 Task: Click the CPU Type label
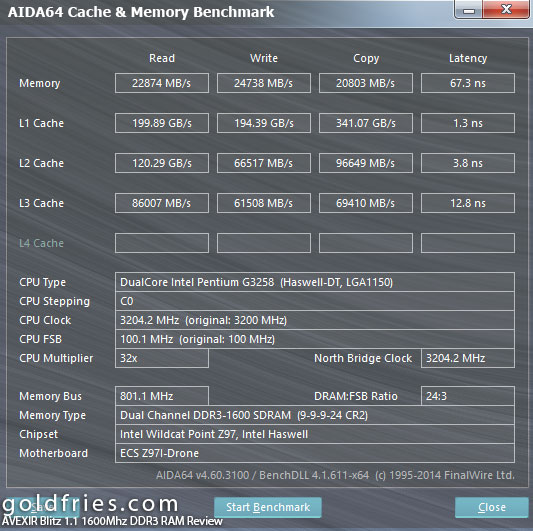[x=42, y=282]
